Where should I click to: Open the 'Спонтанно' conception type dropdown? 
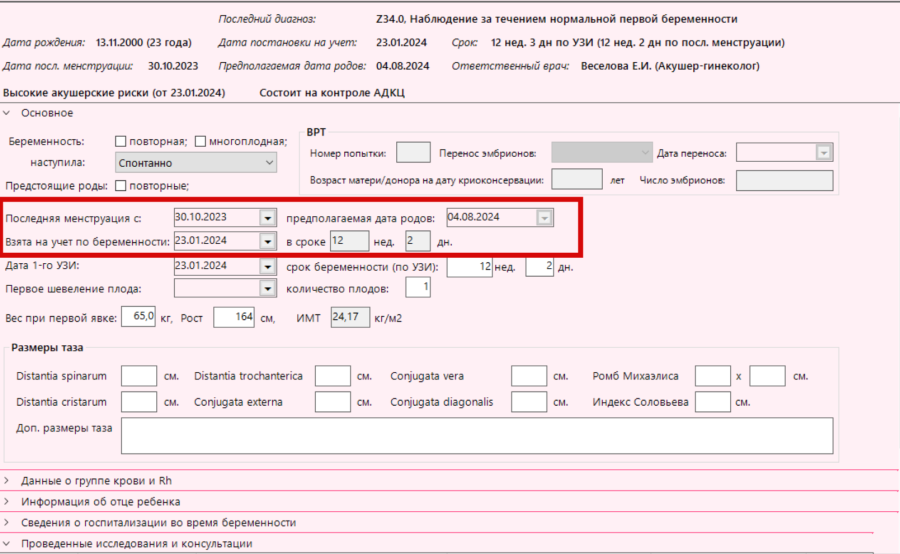click(196, 162)
